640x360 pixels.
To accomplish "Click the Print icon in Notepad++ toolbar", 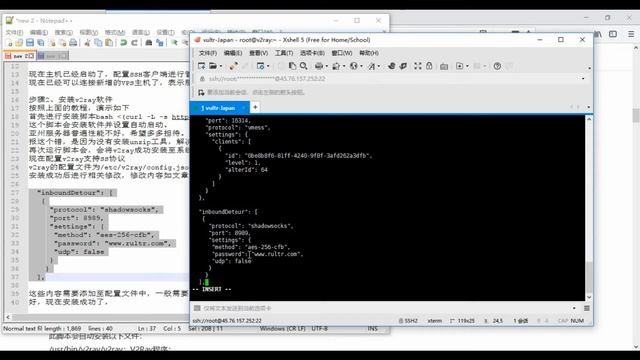I will pos(73,42).
